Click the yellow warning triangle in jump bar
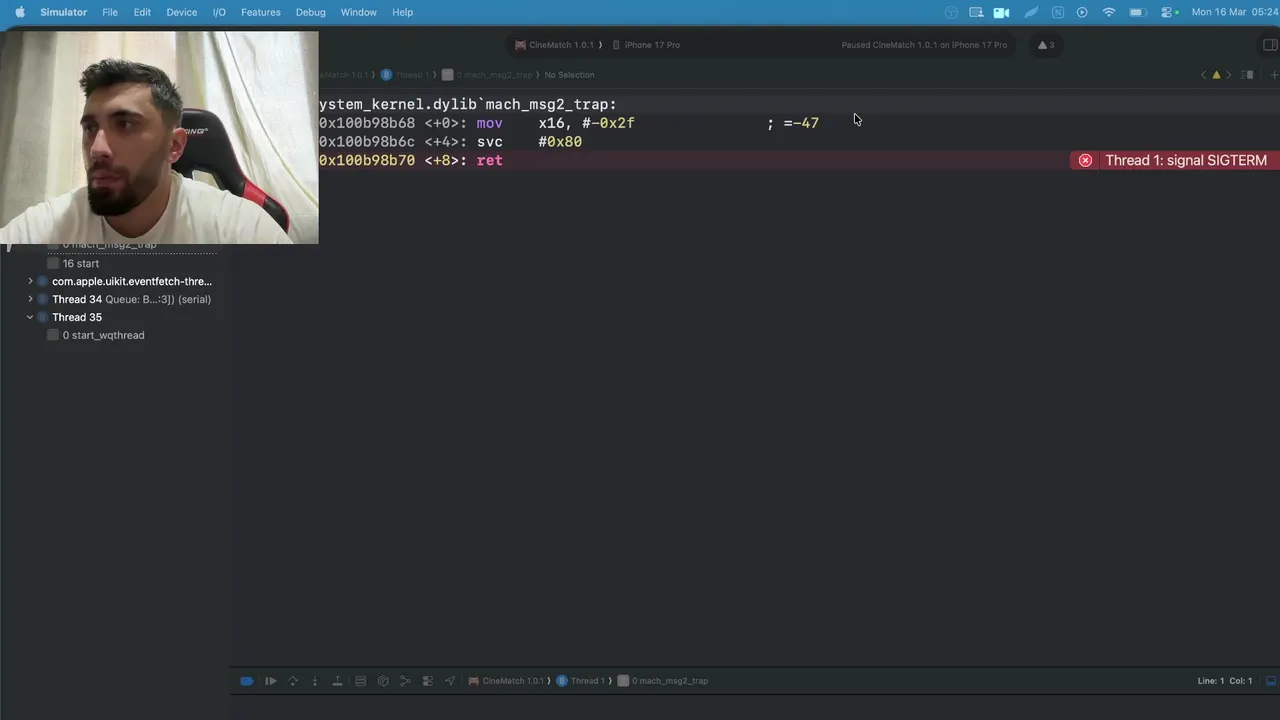The height and width of the screenshot is (720, 1280). pyautogui.click(x=1216, y=75)
